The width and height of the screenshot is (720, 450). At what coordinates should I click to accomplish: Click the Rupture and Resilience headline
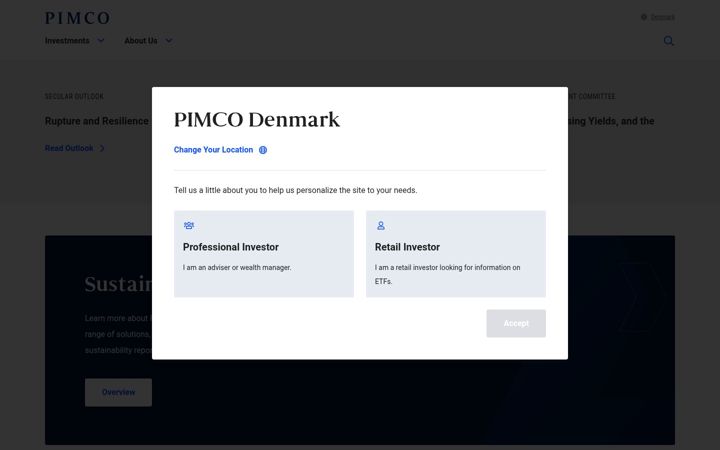[97, 121]
